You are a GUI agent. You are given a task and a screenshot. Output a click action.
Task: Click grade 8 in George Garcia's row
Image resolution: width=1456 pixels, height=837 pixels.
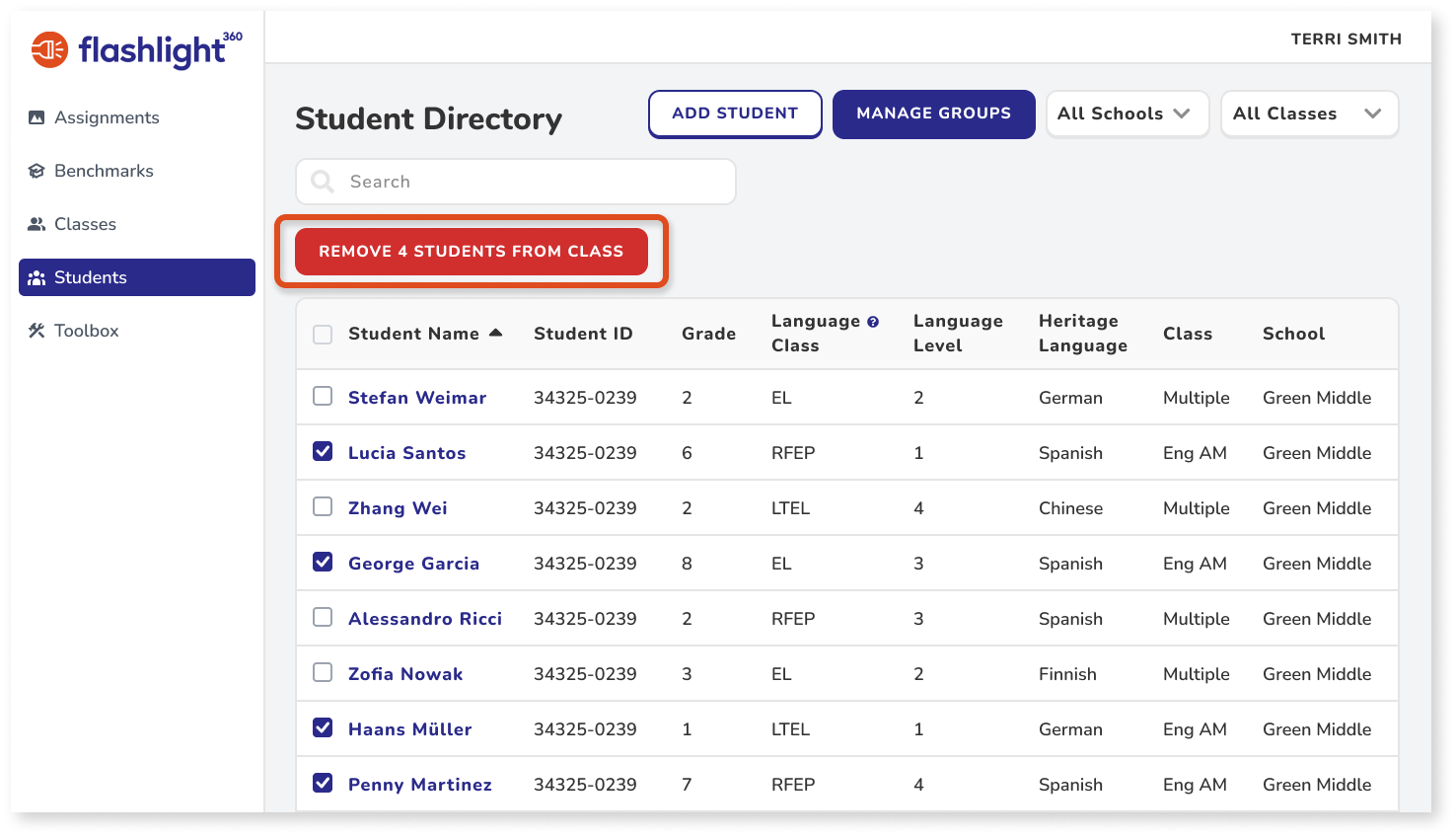click(687, 564)
